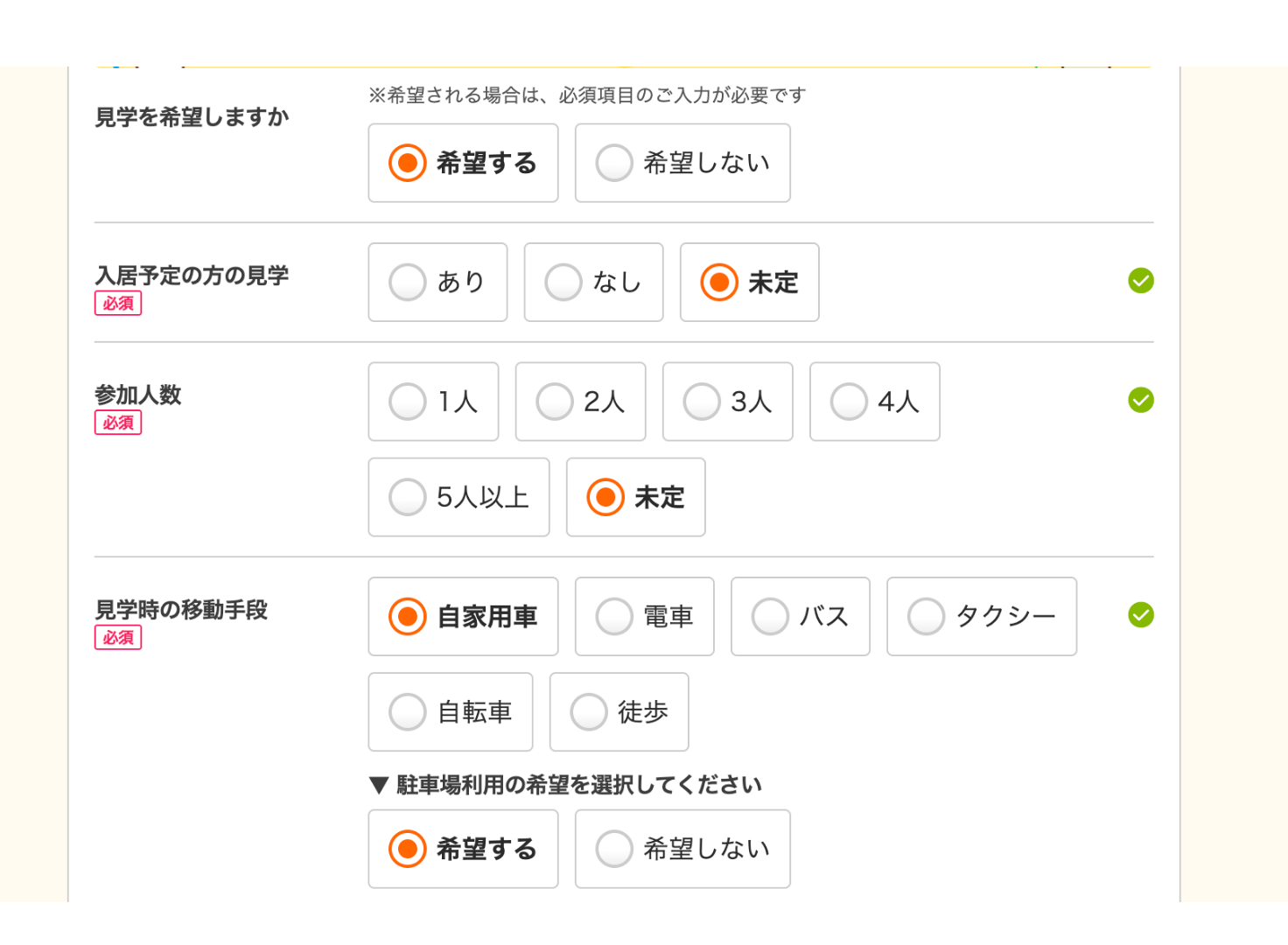Screen dimensions: 1288x945
Task: Select 2人 as 参加人数
Action: click(580, 401)
